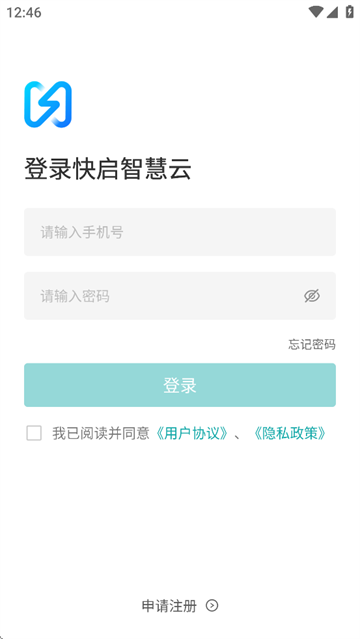Tap 申请注册 text to register
Image resolution: width=360 pixels, height=639 pixels.
click(x=169, y=606)
